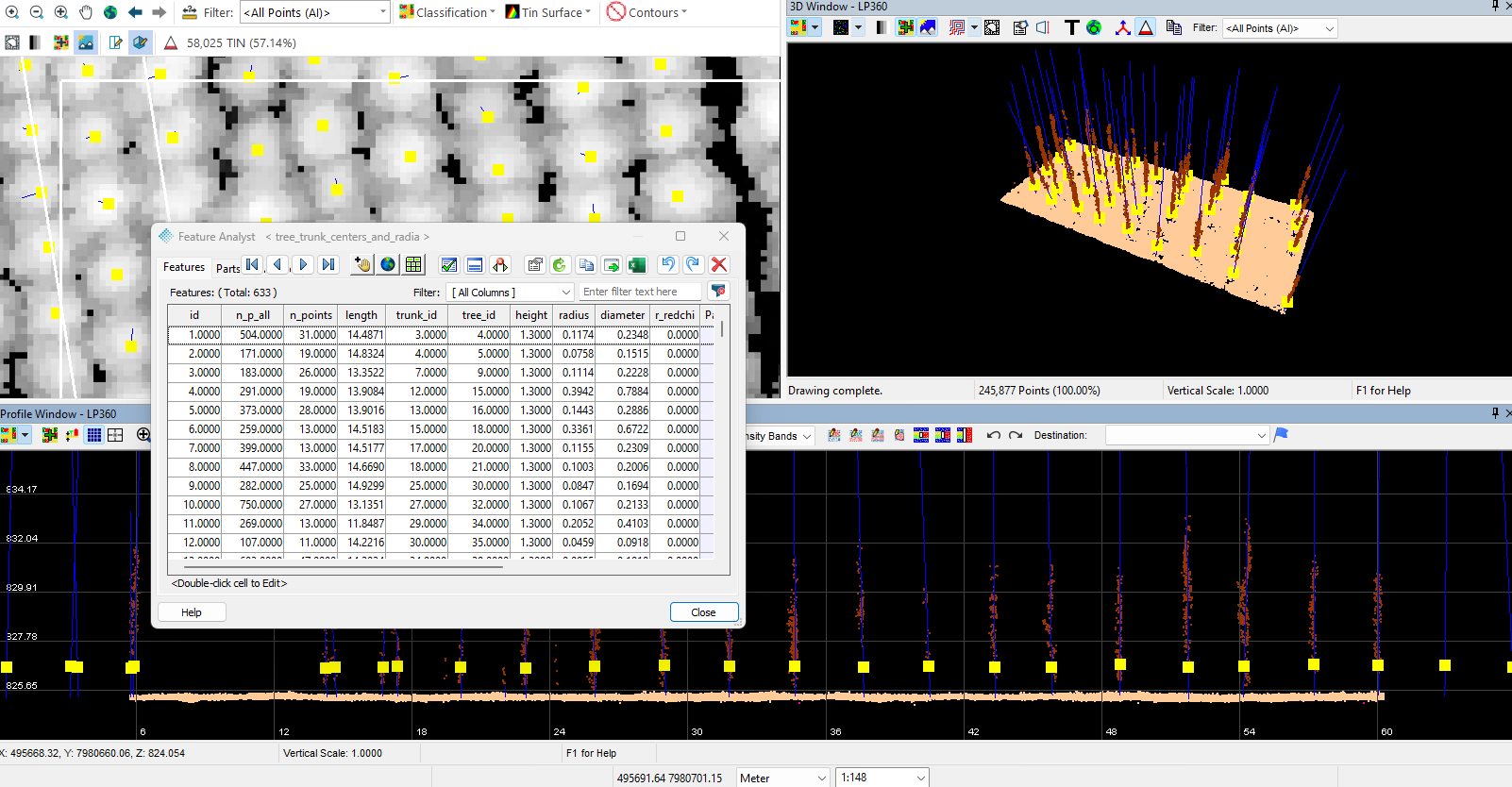
Task: Toggle the pin icon of the Profile Window panel
Action: point(1495,413)
